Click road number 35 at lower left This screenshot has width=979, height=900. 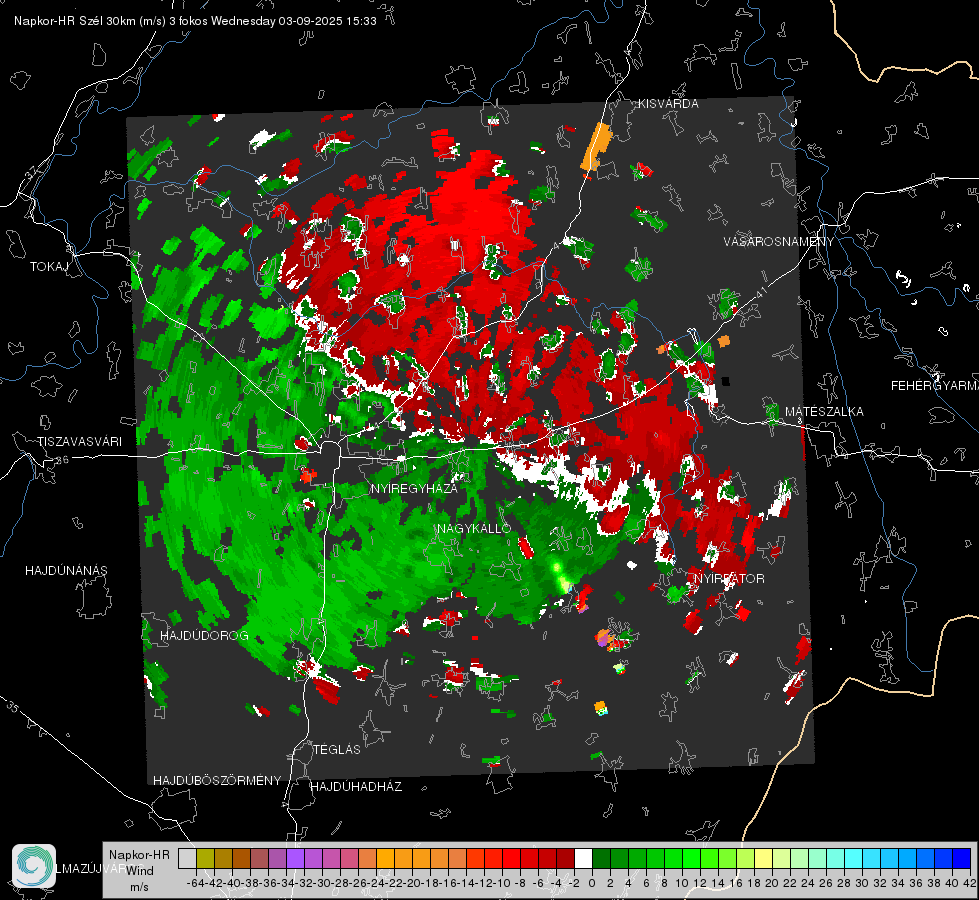[x=13, y=707]
